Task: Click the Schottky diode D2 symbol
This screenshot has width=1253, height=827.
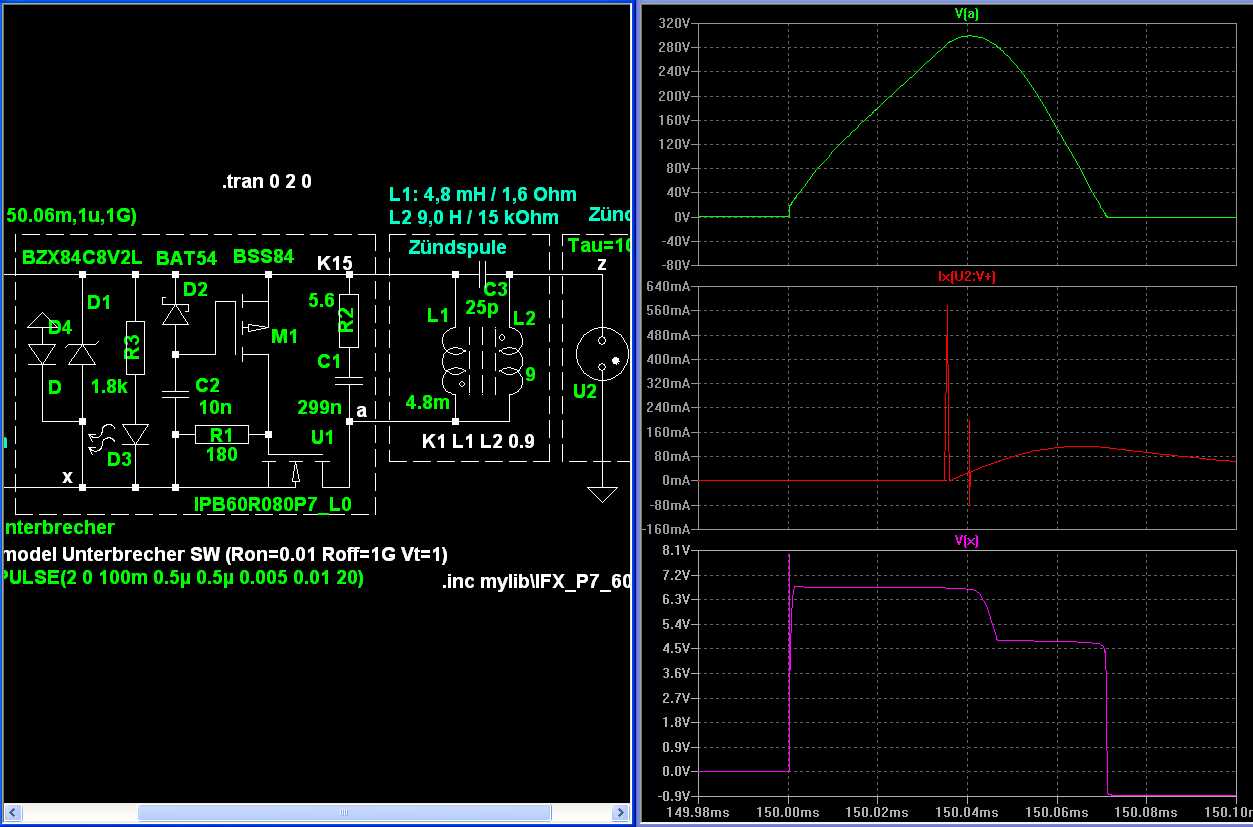Action: [176, 314]
